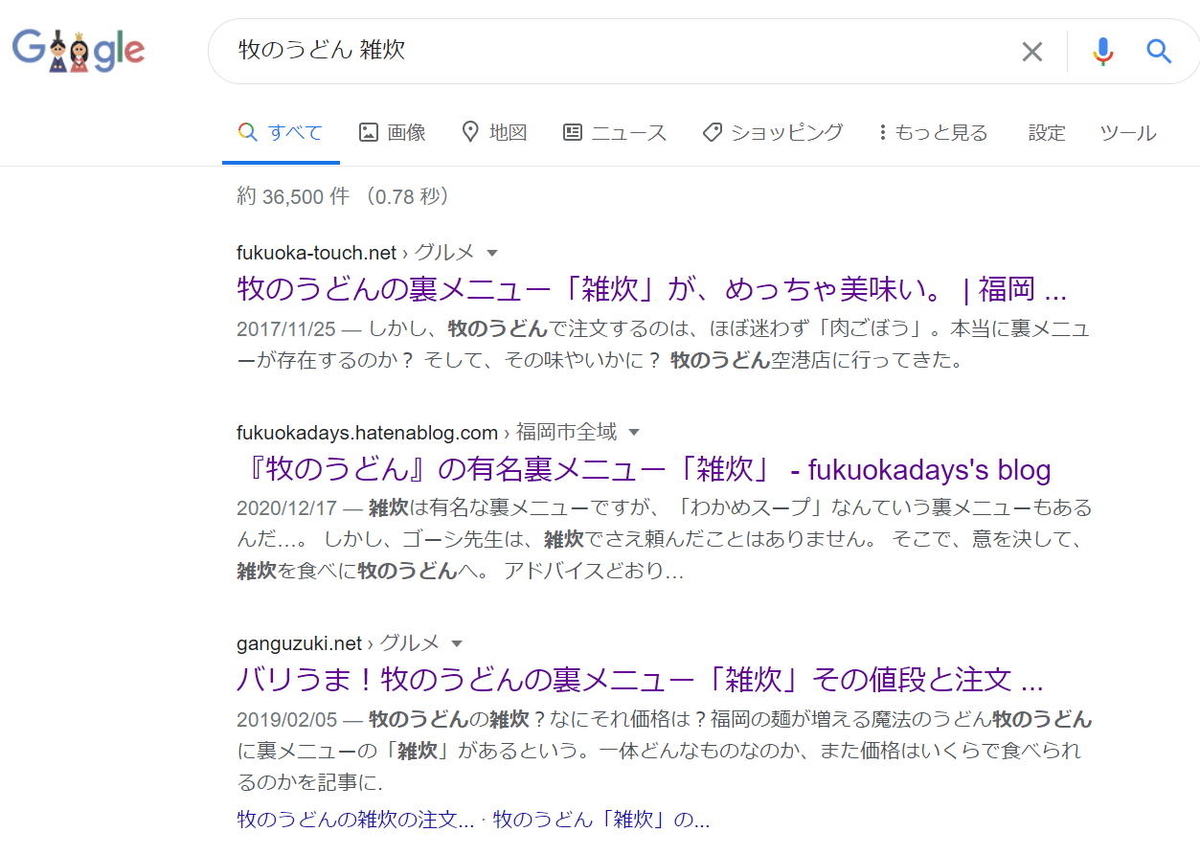Expand the もっと見る menu

pyautogui.click(x=933, y=132)
